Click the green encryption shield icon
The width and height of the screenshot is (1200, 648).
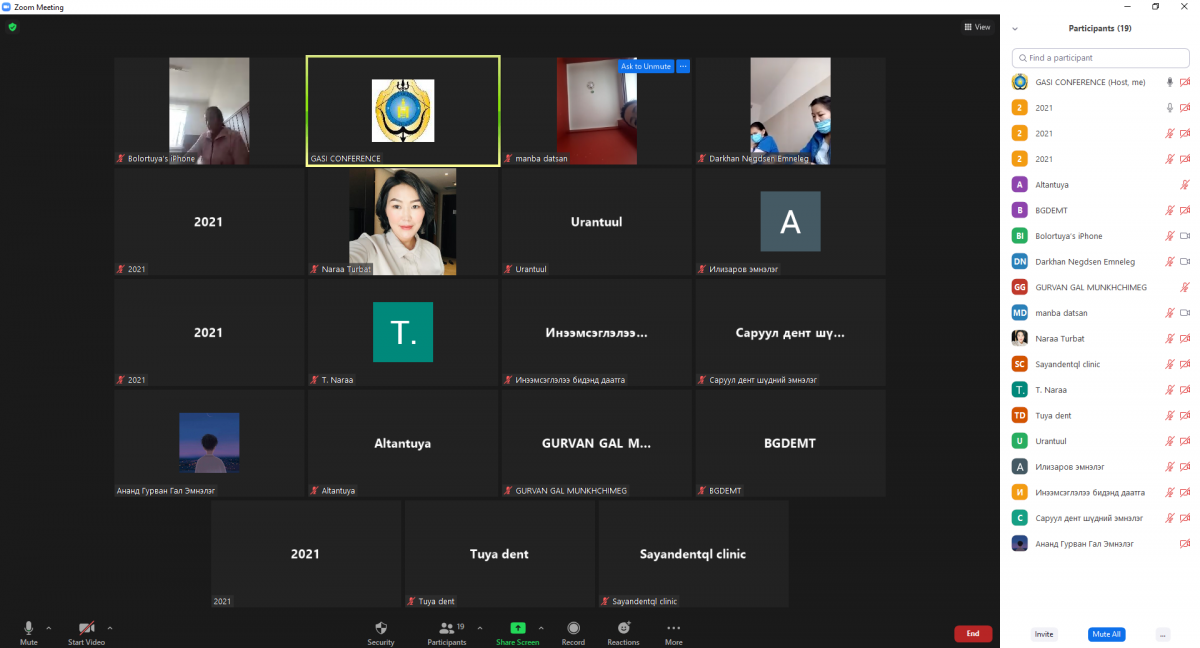[12, 27]
